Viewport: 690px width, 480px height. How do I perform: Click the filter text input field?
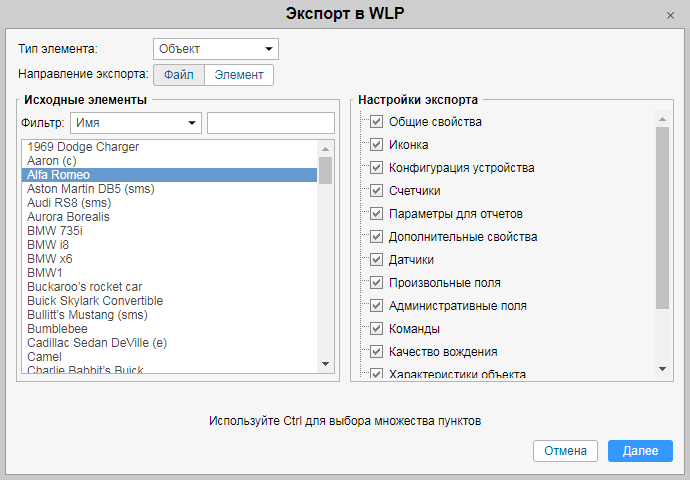point(271,123)
